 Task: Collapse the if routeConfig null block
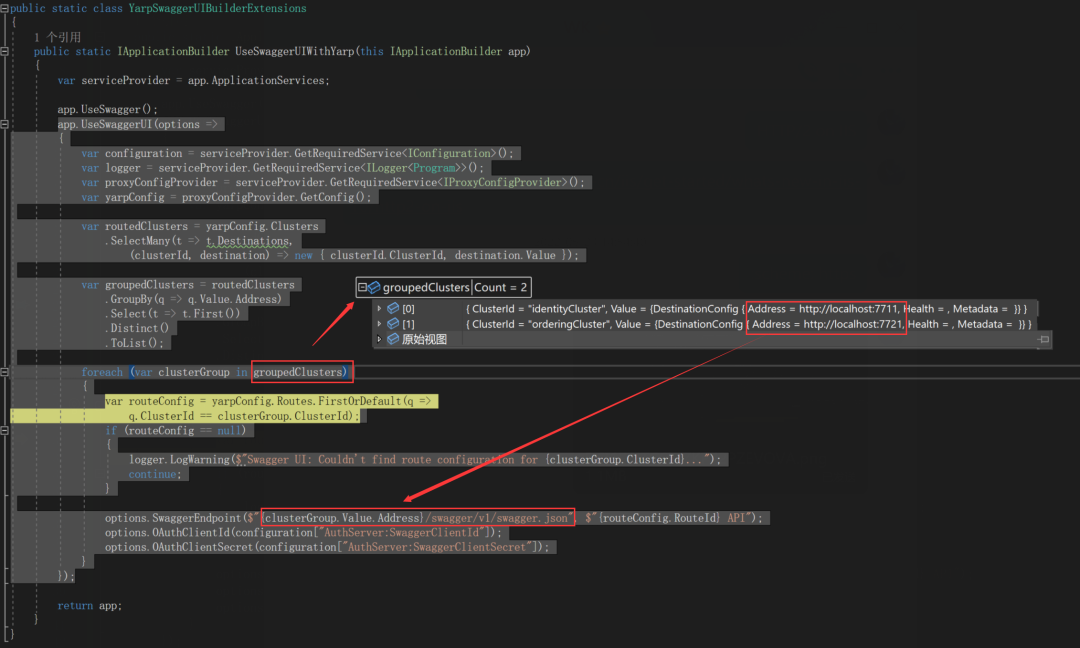coord(5,430)
